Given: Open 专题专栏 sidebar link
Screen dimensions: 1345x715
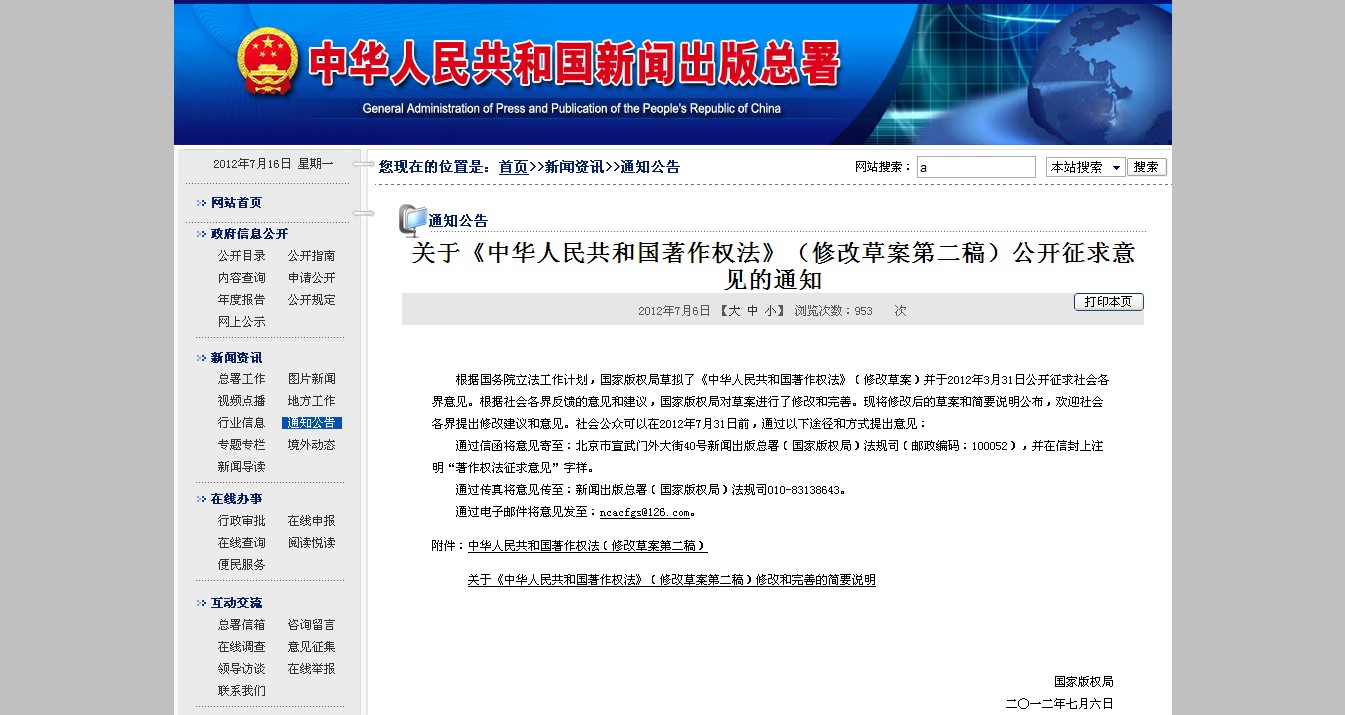Looking at the screenshot, I should click(x=242, y=445).
